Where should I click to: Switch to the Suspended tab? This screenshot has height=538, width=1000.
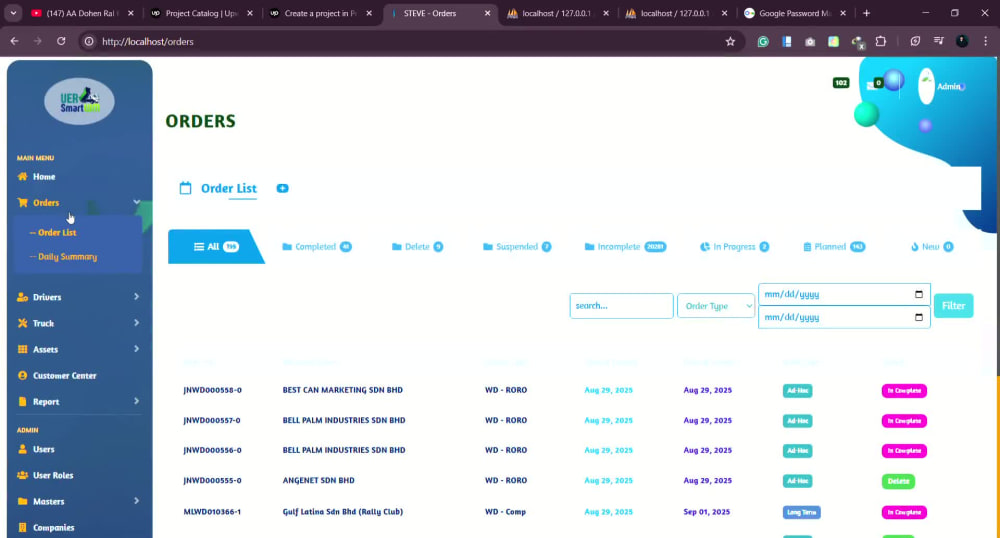click(517, 247)
